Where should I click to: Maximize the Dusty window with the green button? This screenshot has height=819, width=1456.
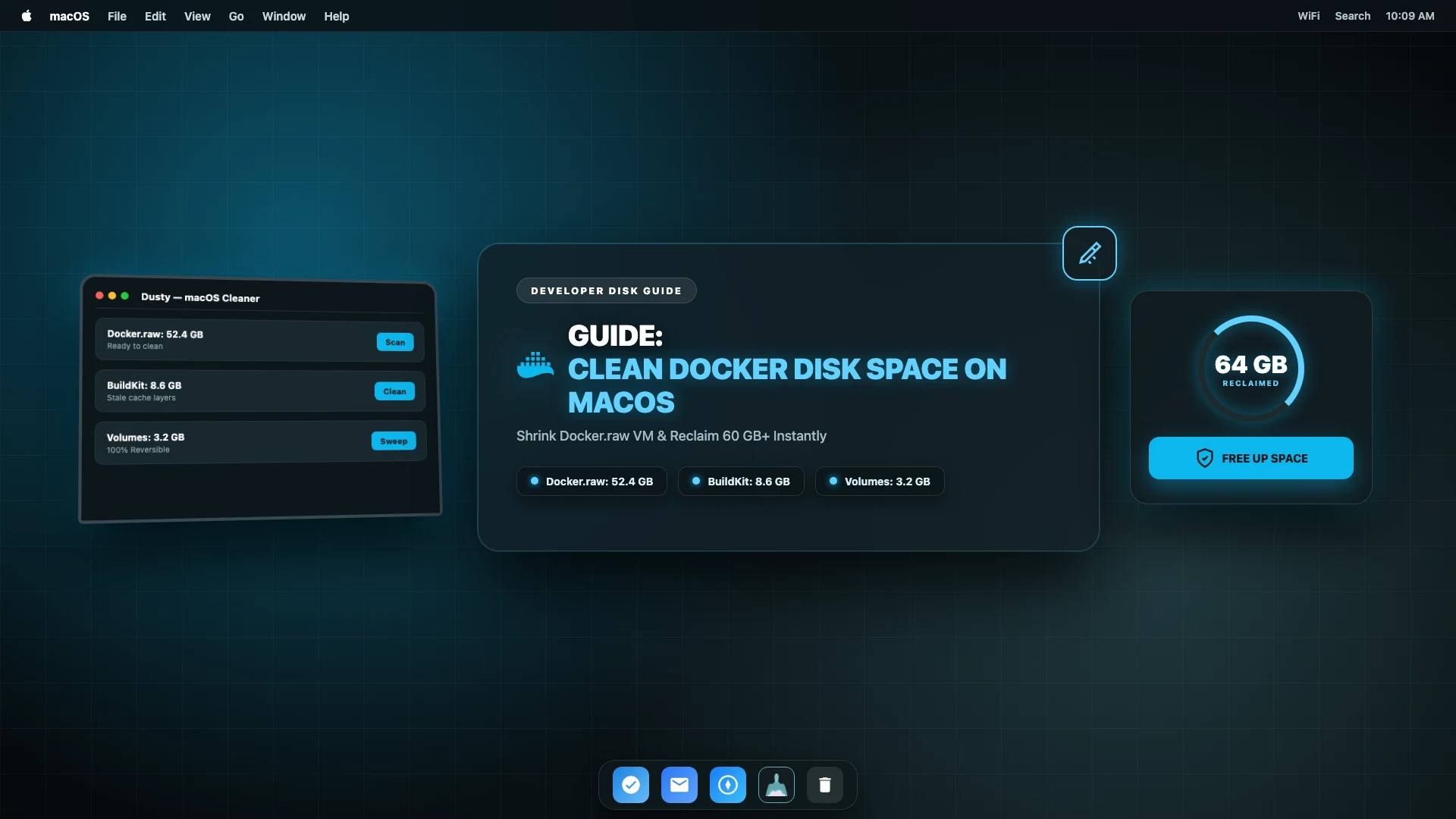(124, 296)
